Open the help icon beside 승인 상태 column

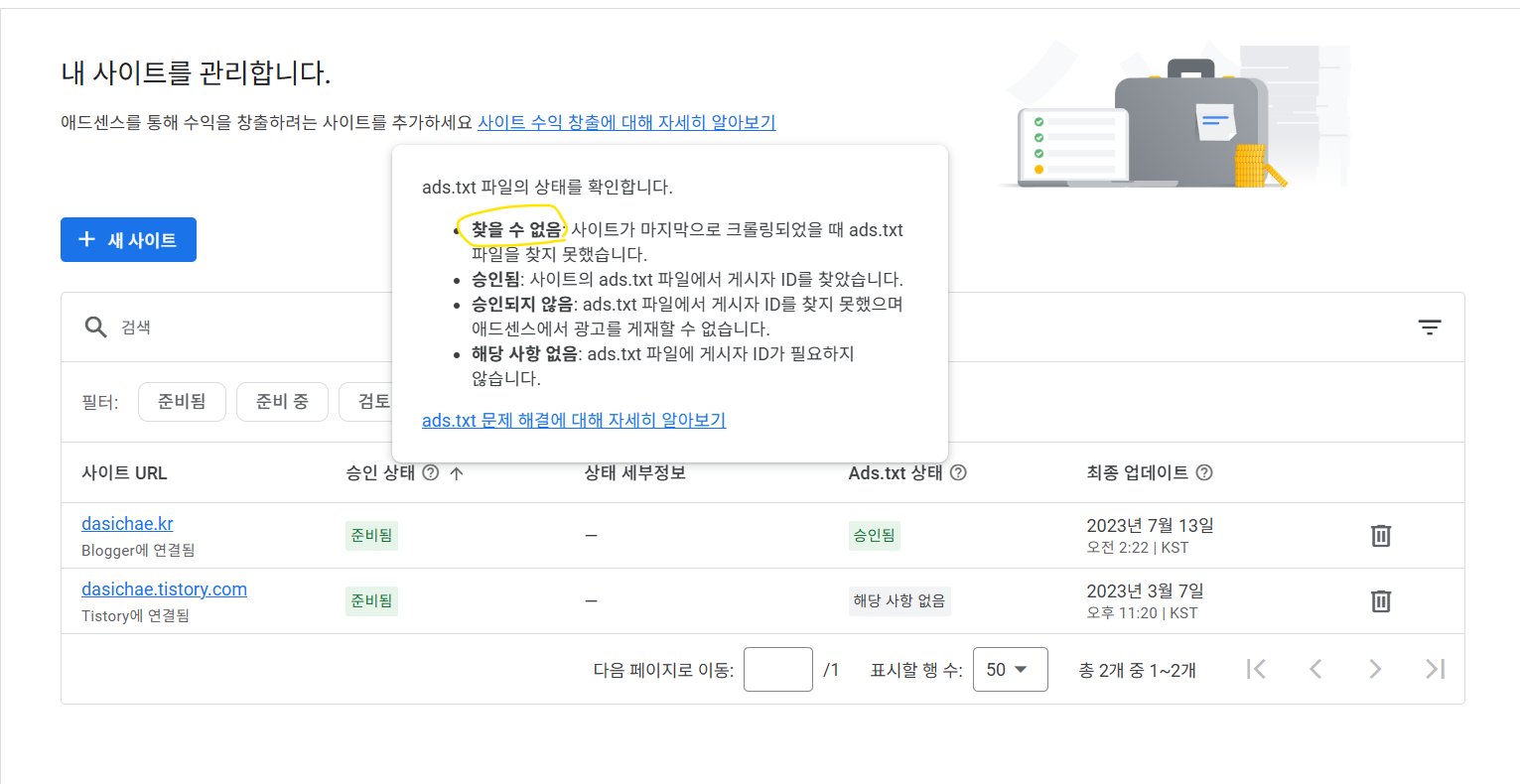pyautogui.click(x=430, y=472)
